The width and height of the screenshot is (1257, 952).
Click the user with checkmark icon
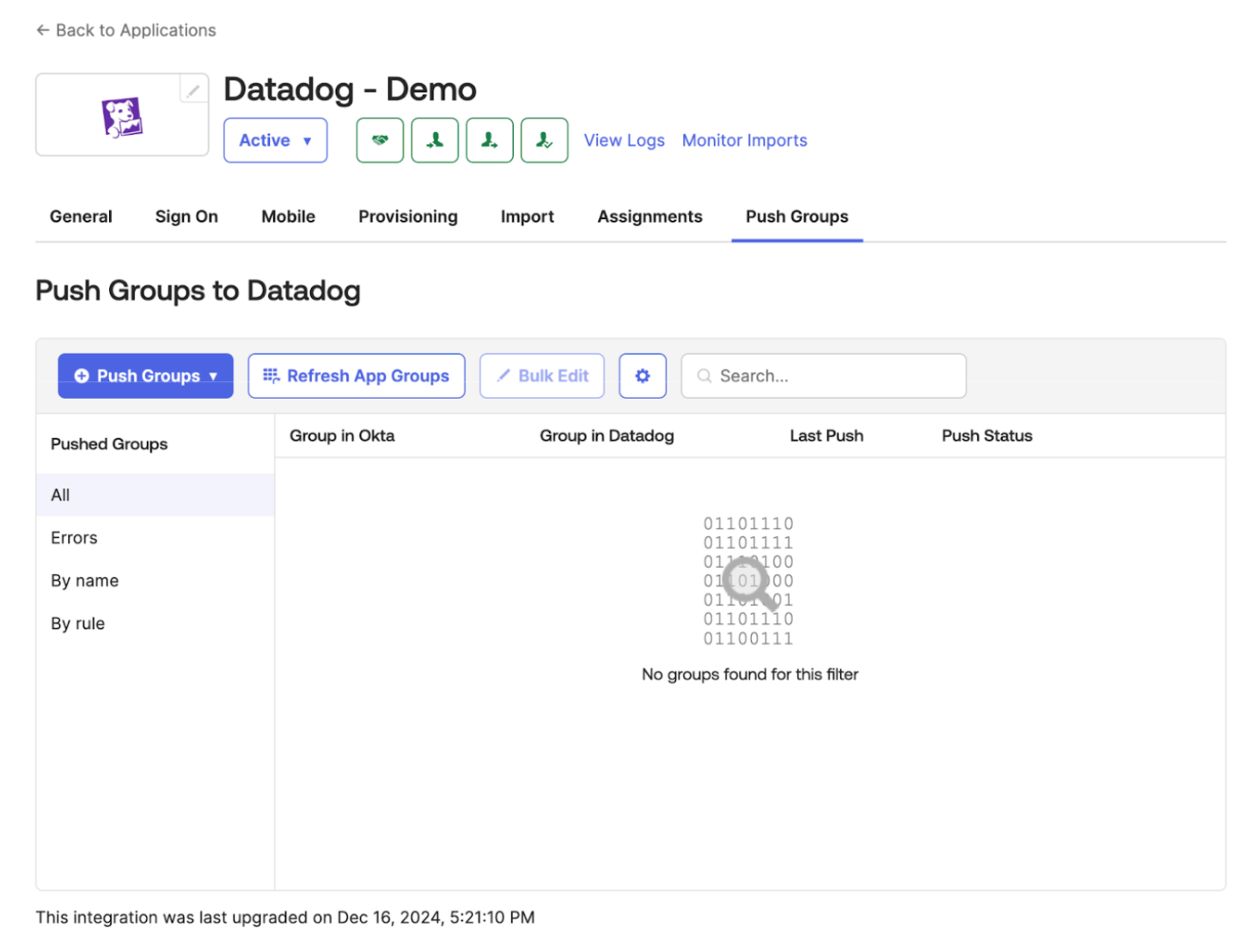[x=545, y=140]
